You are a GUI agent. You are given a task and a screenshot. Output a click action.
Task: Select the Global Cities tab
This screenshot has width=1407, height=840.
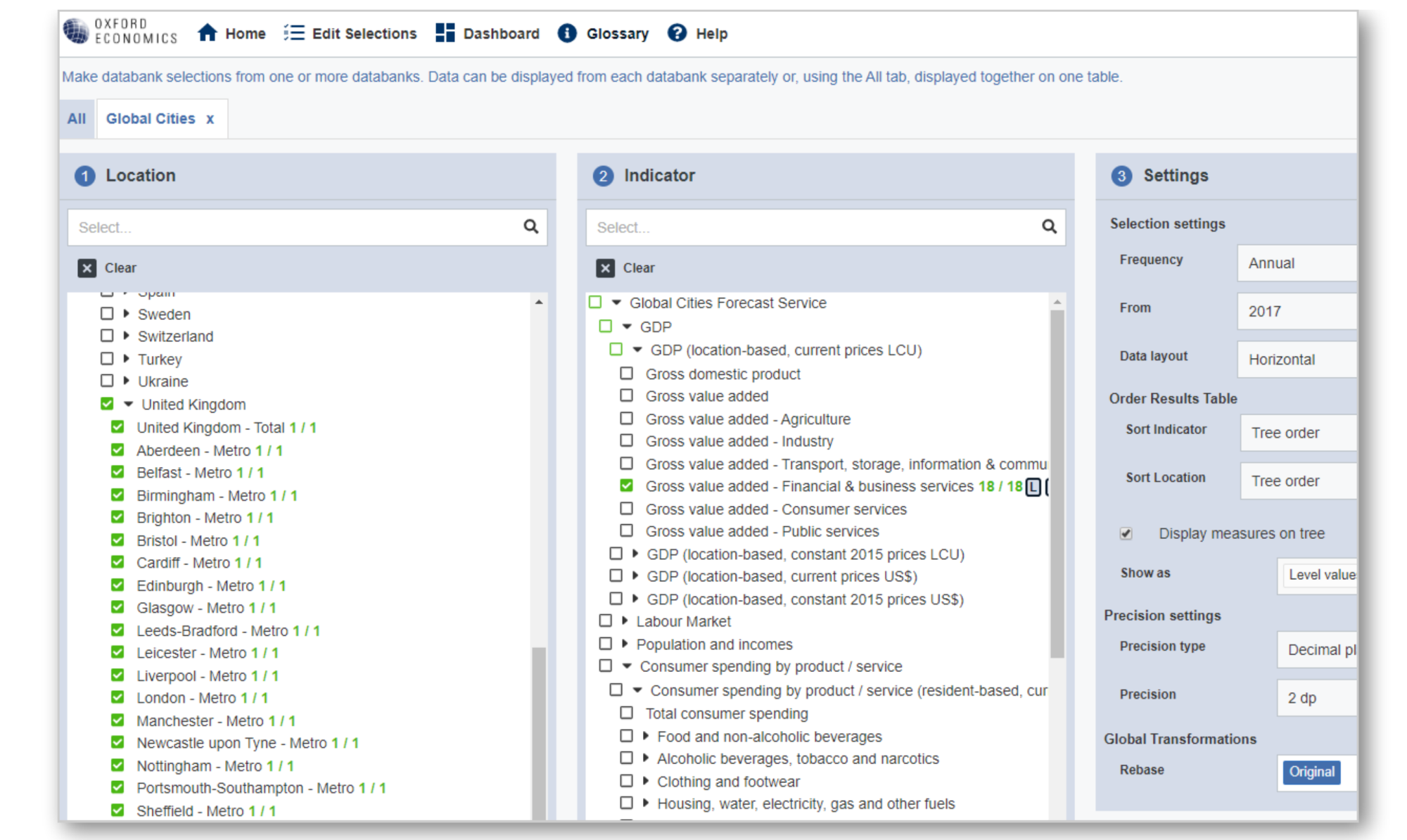pyautogui.click(x=151, y=119)
